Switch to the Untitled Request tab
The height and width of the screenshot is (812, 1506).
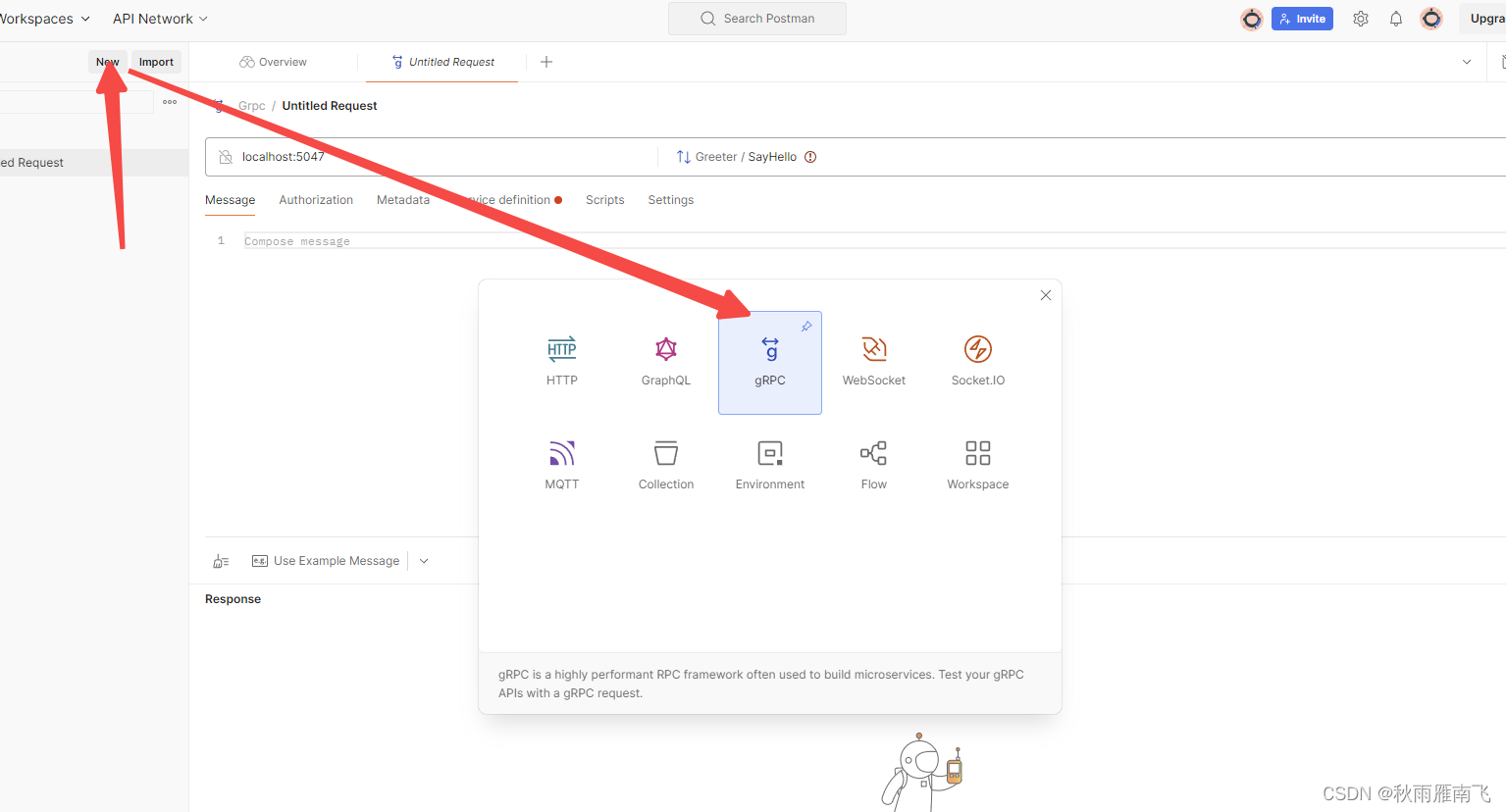442,62
